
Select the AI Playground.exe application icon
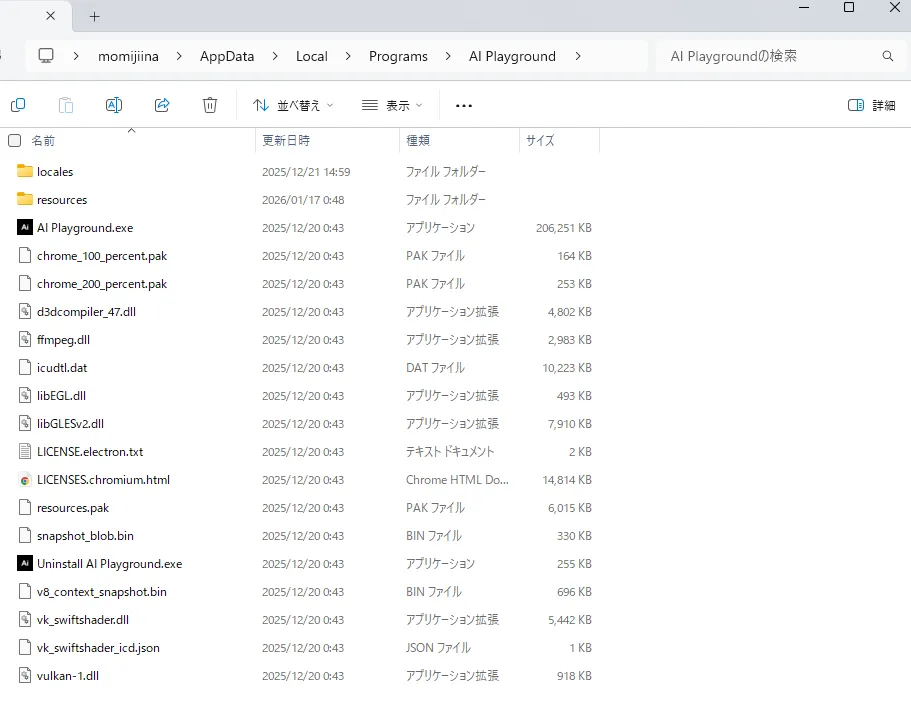tap(25, 228)
